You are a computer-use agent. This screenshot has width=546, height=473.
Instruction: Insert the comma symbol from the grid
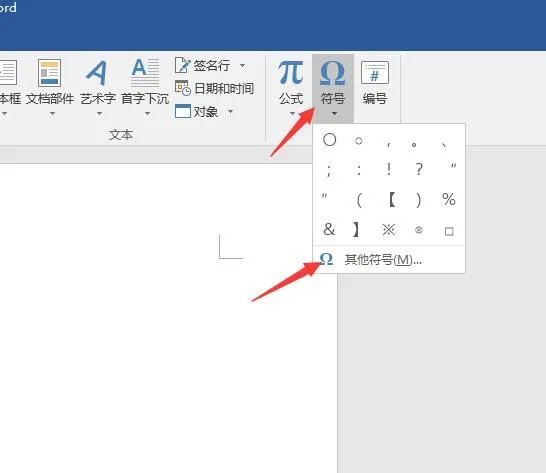click(x=389, y=144)
